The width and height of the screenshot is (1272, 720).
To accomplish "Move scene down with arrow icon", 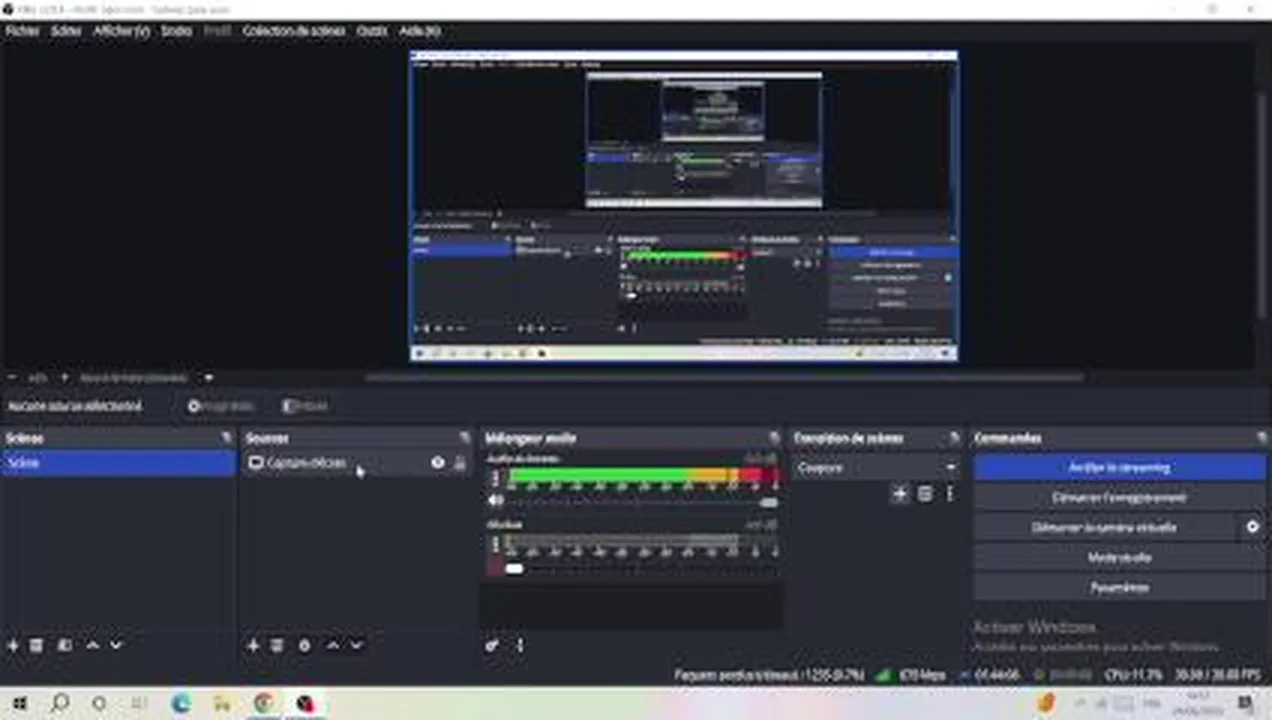I will [x=116, y=646].
